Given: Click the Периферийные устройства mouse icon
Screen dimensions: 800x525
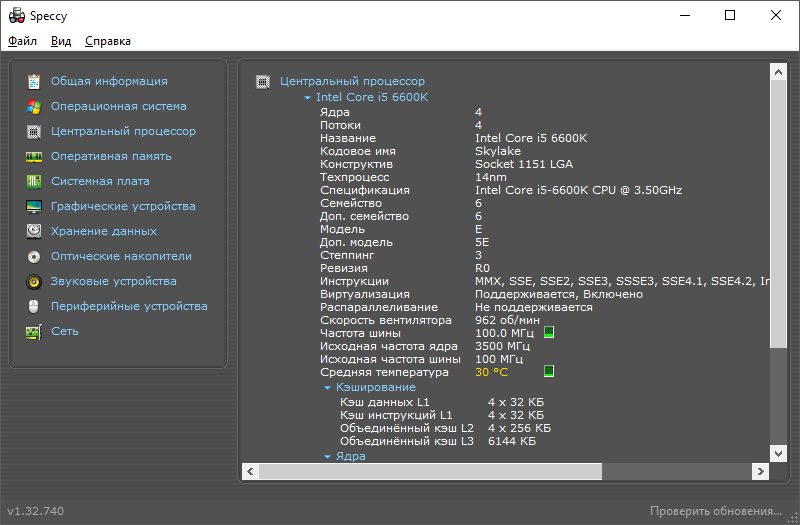Looking at the screenshot, I should click(x=34, y=307).
